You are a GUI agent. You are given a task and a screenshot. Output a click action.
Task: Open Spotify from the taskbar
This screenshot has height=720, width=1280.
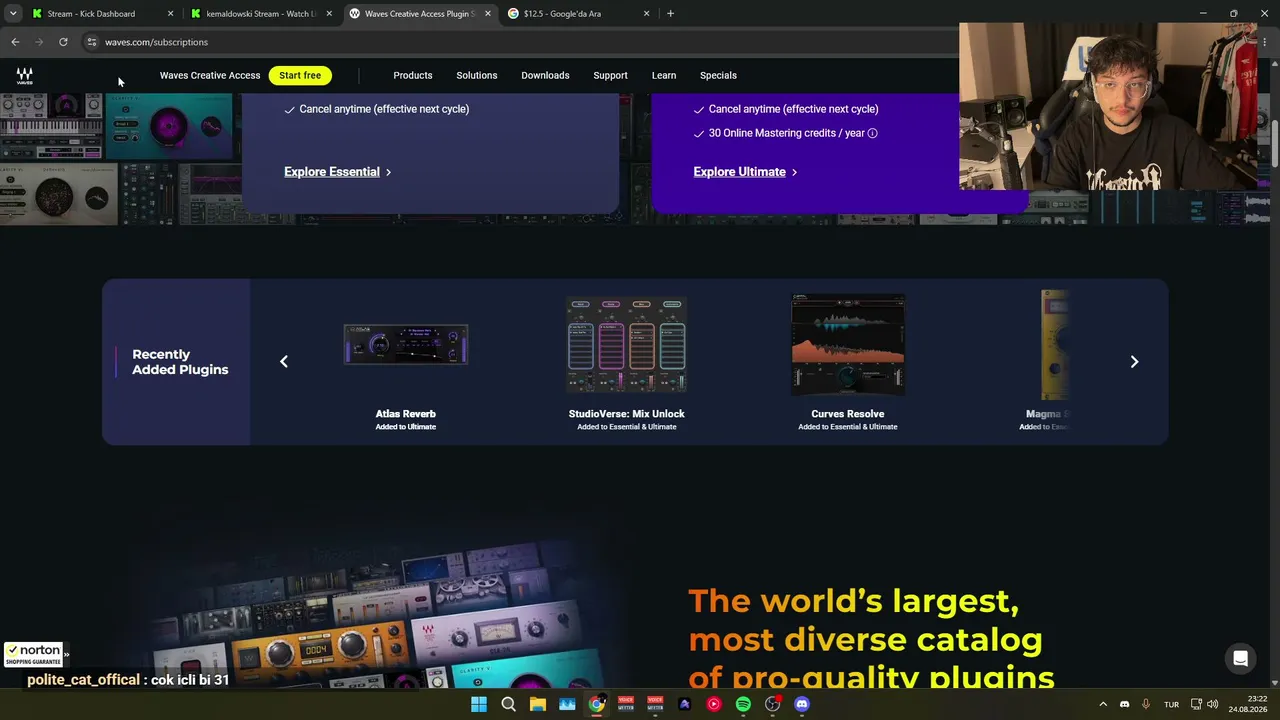743,704
